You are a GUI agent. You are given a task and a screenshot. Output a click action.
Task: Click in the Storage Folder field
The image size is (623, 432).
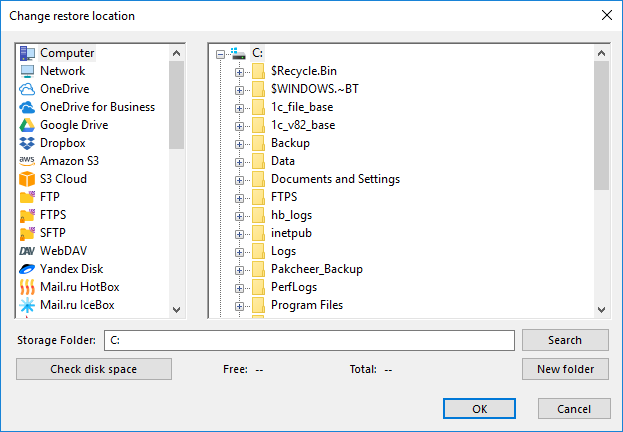[310, 340]
